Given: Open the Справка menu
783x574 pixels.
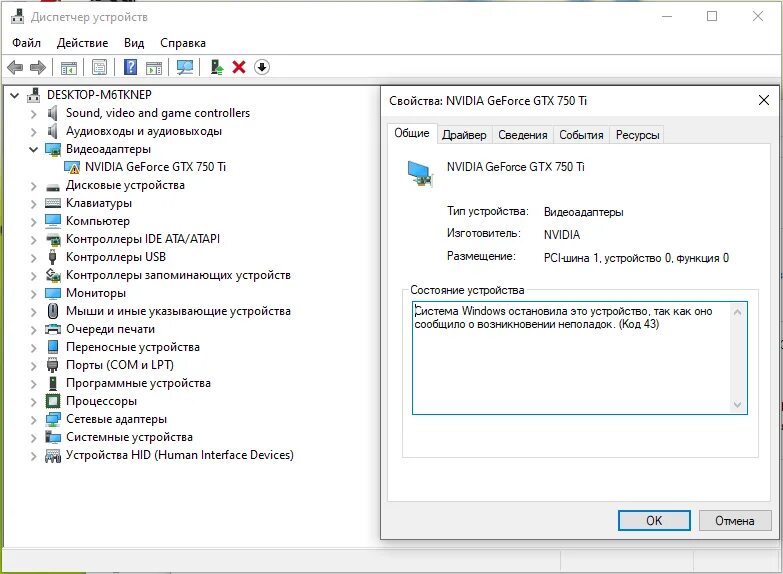Looking at the screenshot, I should [183, 43].
